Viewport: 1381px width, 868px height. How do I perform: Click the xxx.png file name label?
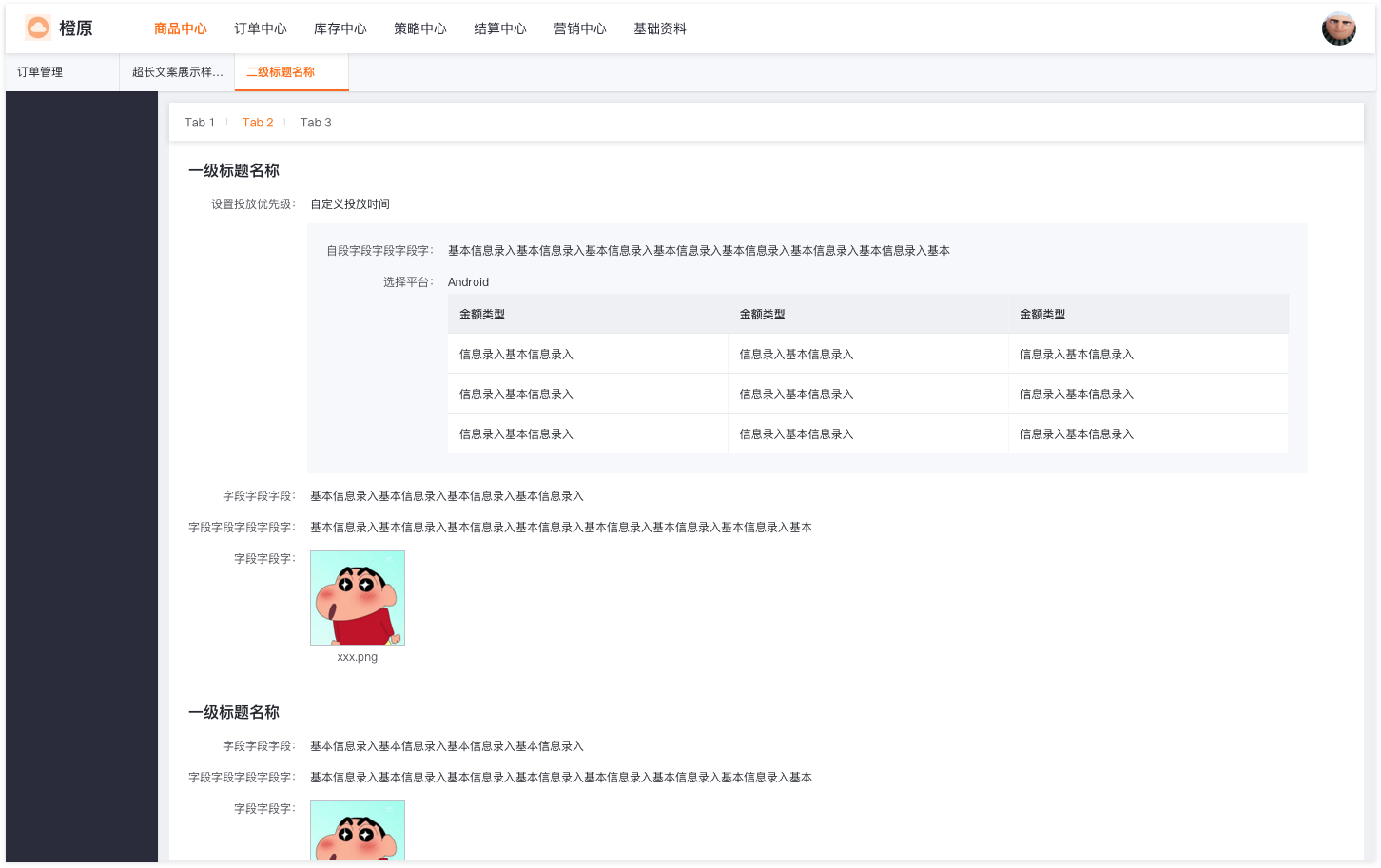click(358, 657)
